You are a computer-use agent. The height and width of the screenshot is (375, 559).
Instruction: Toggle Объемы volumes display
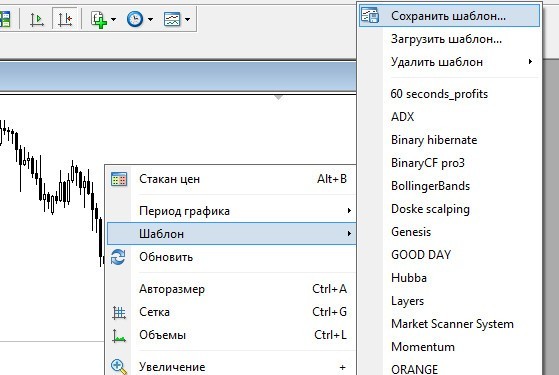[232, 335]
